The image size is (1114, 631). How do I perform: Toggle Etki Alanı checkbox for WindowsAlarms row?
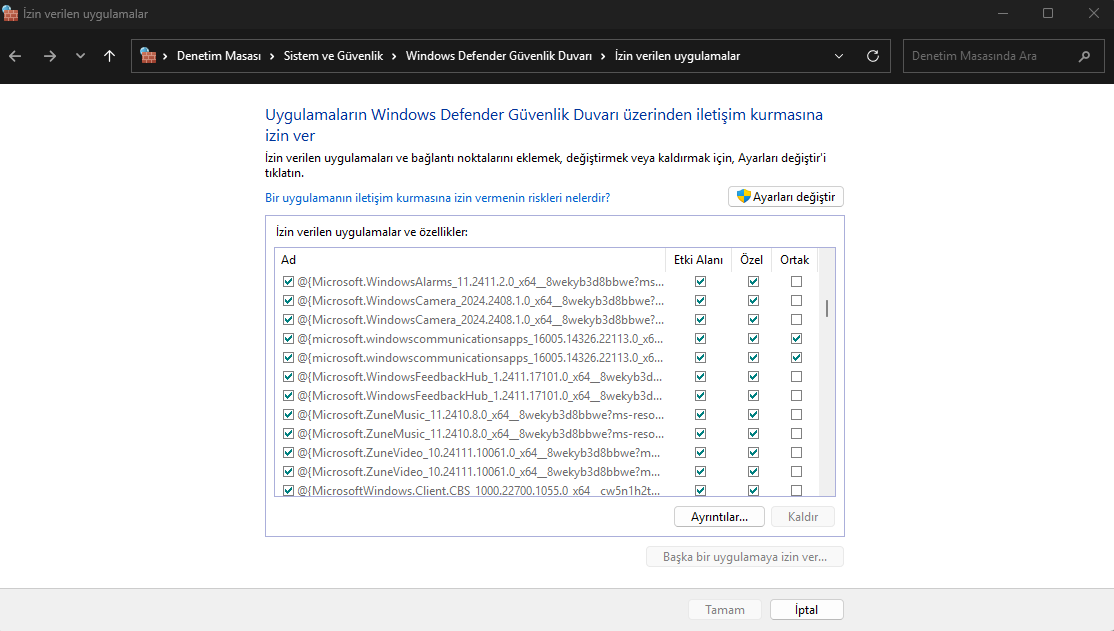tap(701, 281)
